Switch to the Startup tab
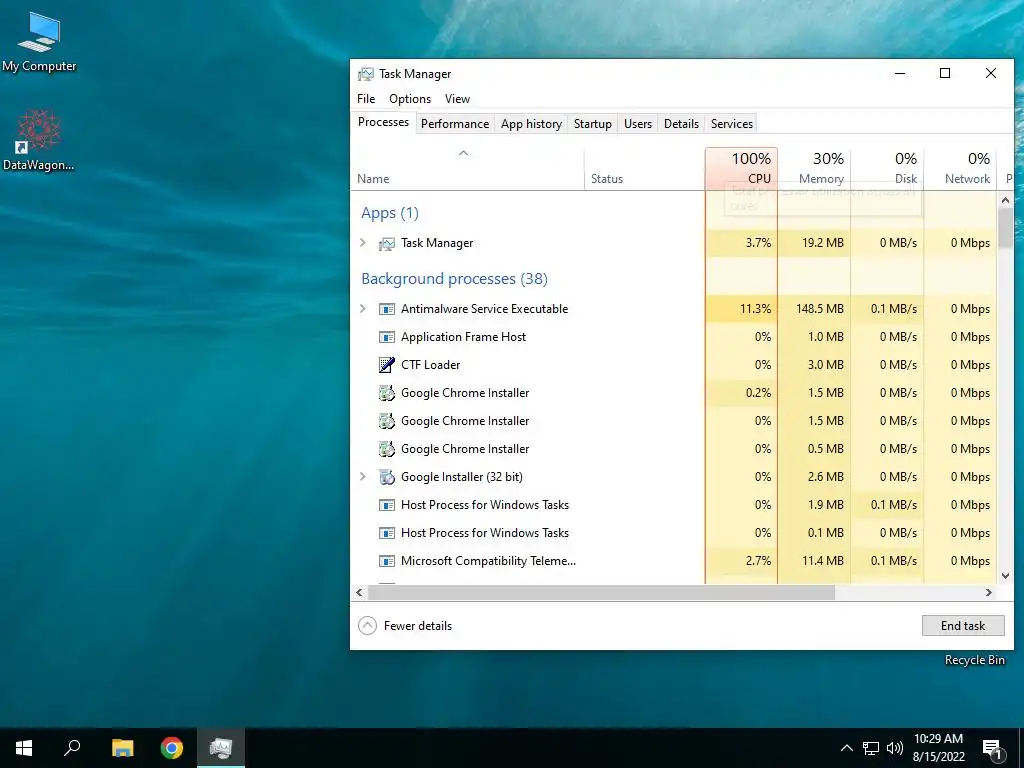Image resolution: width=1024 pixels, height=768 pixels. point(592,123)
